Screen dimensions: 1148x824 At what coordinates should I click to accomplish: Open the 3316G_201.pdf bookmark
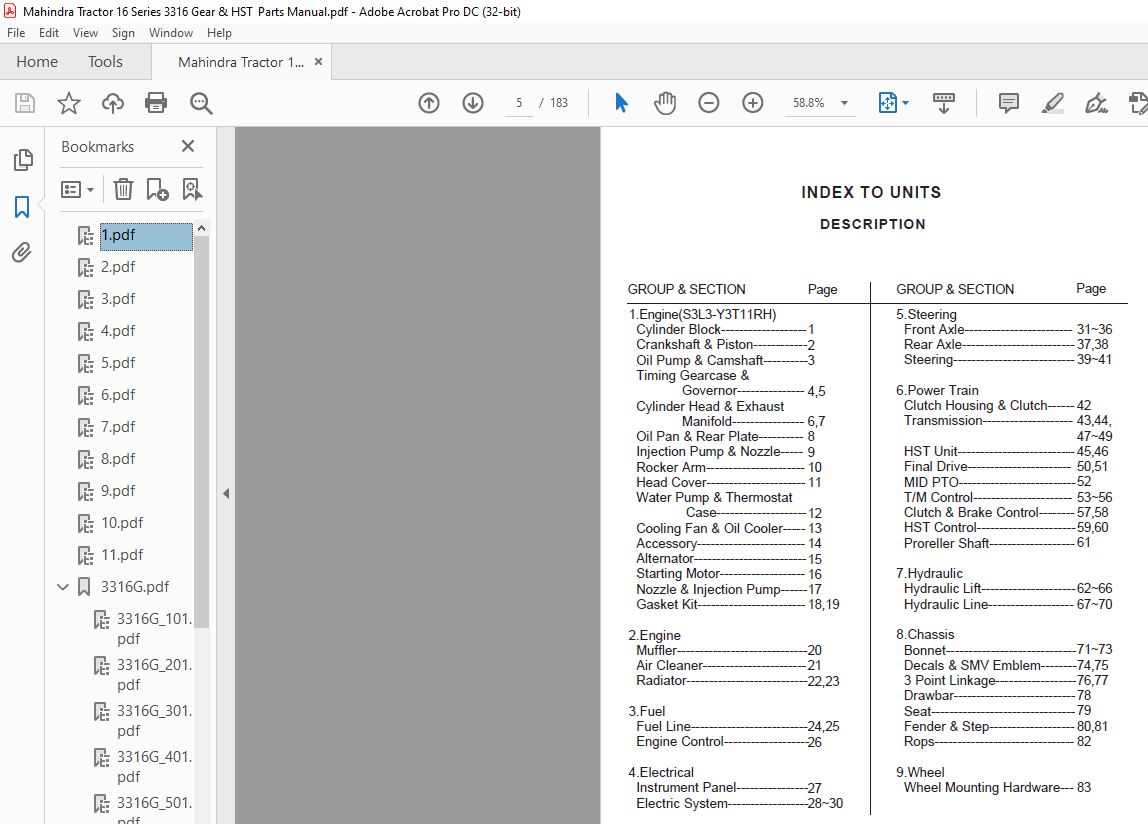154,675
